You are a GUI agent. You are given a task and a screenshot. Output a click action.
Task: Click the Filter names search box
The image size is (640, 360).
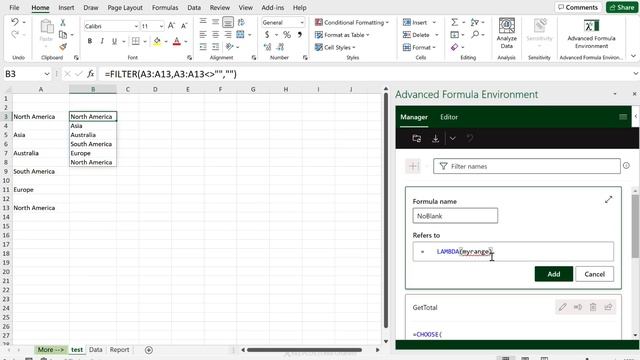point(527,166)
